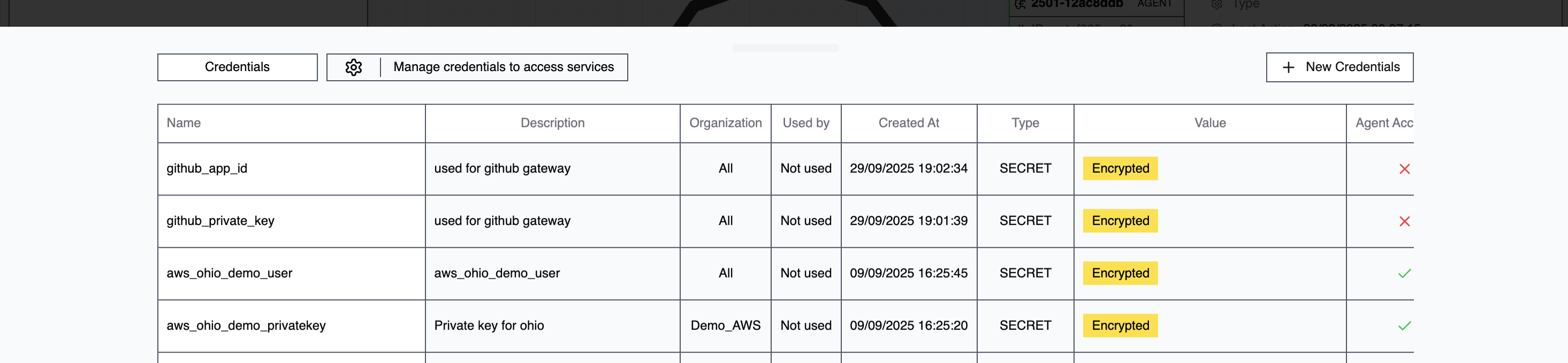Click Encrypted badge for aws_ohio_demo_user

click(x=1121, y=273)
